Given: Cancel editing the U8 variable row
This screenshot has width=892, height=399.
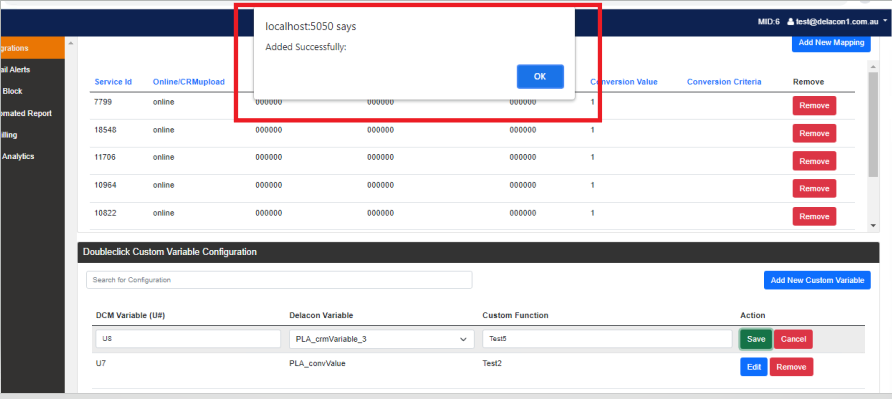Looking at the screenshot, I should tap(793, 339).
